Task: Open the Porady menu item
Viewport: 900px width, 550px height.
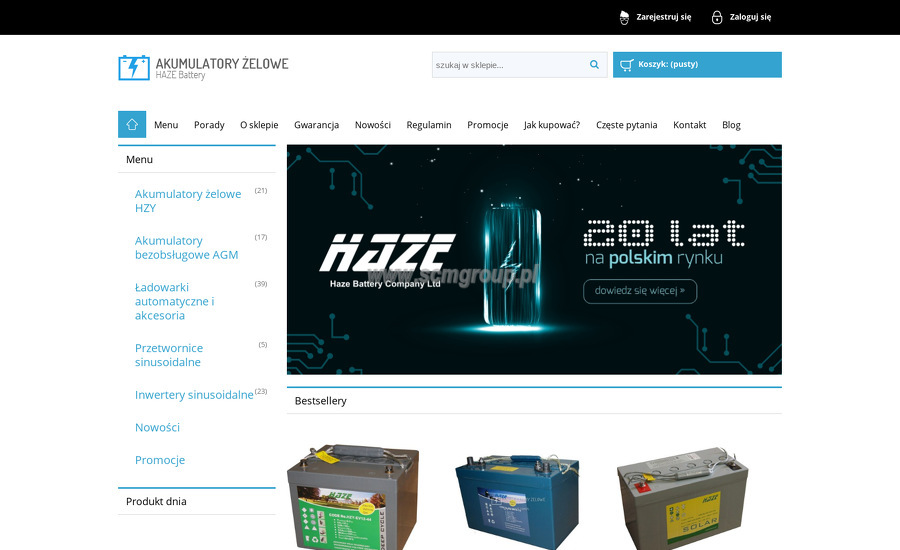Action: point(209,125)
